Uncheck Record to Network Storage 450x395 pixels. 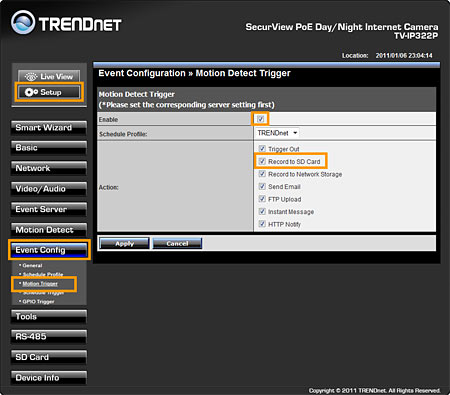[262, 174]
